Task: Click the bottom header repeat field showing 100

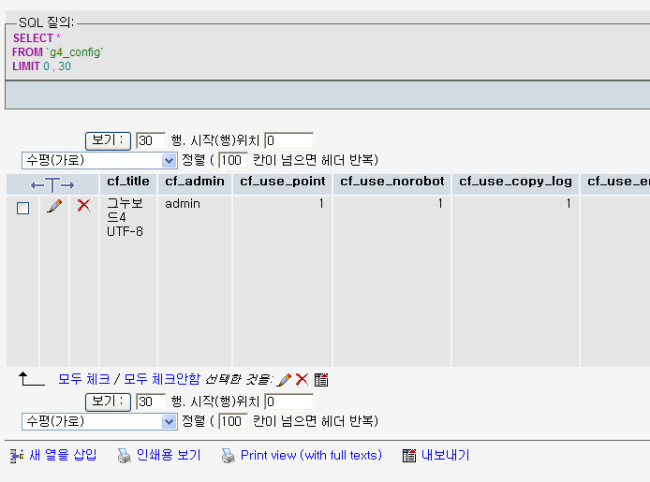Action: coord(233,421)
